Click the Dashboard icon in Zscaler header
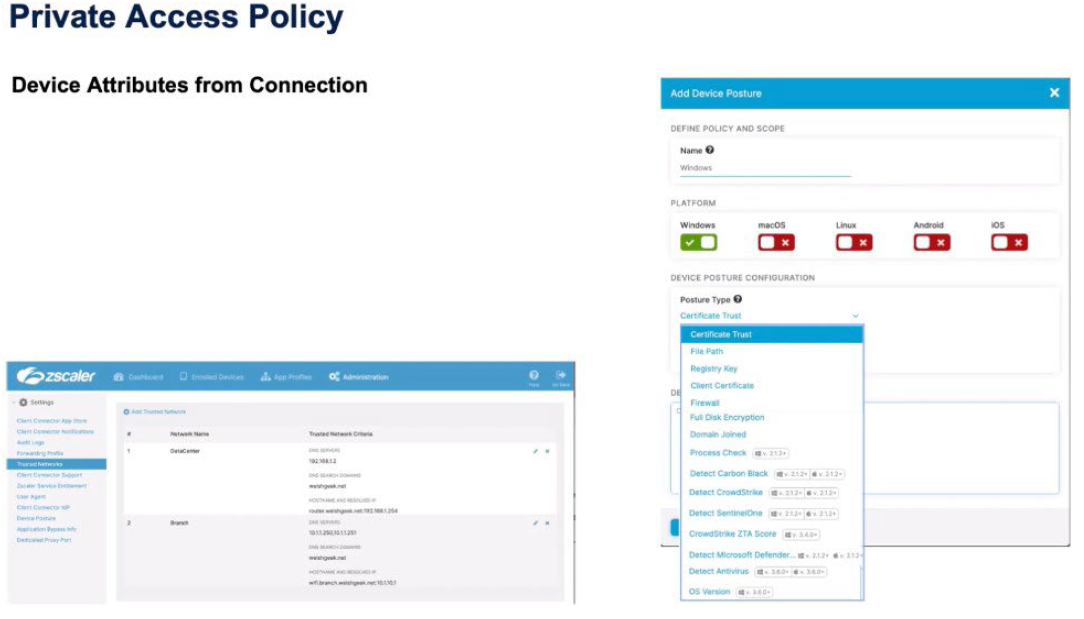 click(x=118, y=377)
